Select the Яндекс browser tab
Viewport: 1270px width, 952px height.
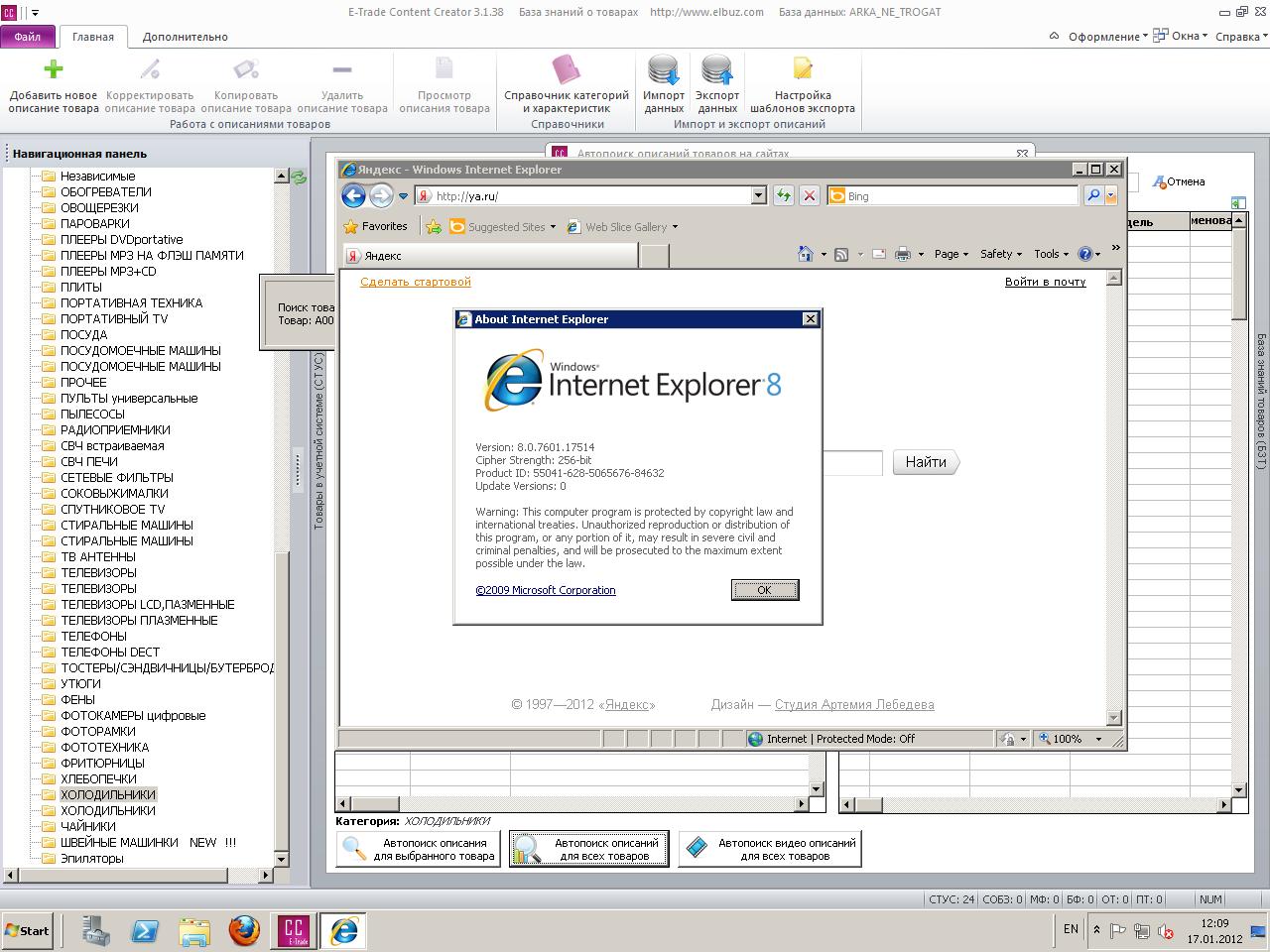(x=490, y=256)
